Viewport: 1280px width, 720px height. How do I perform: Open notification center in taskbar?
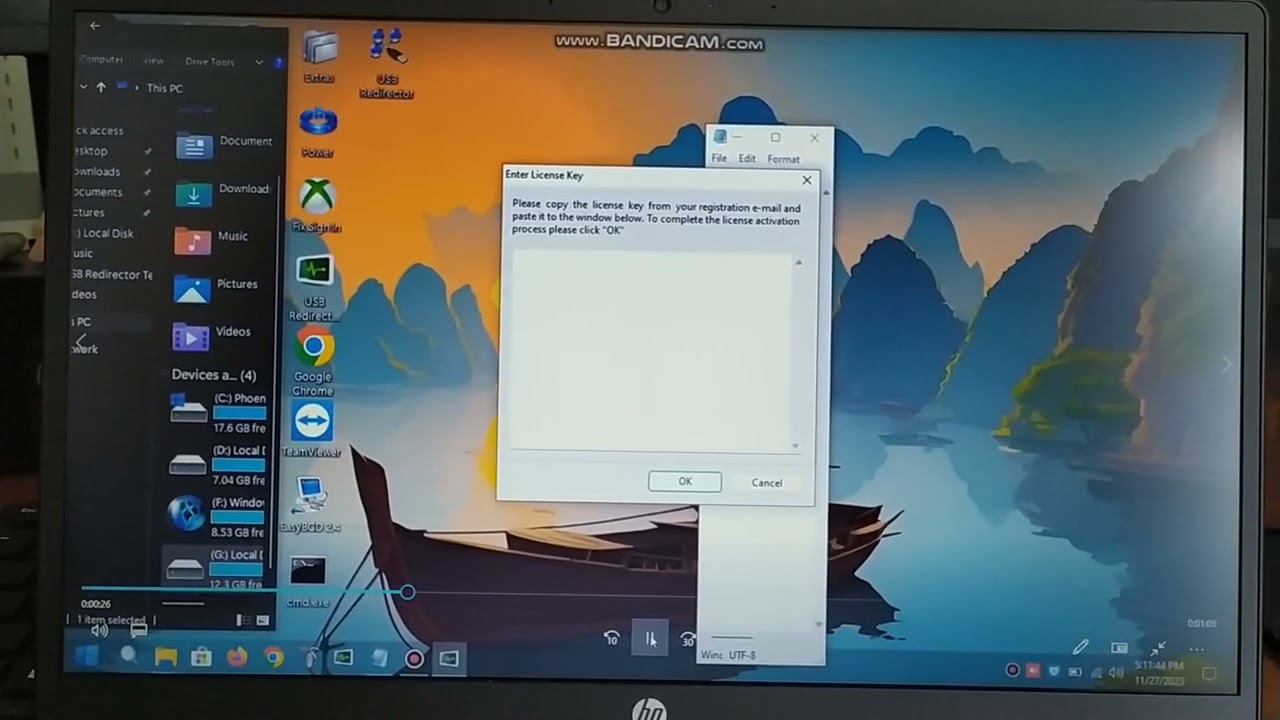tap(1208, 673)
